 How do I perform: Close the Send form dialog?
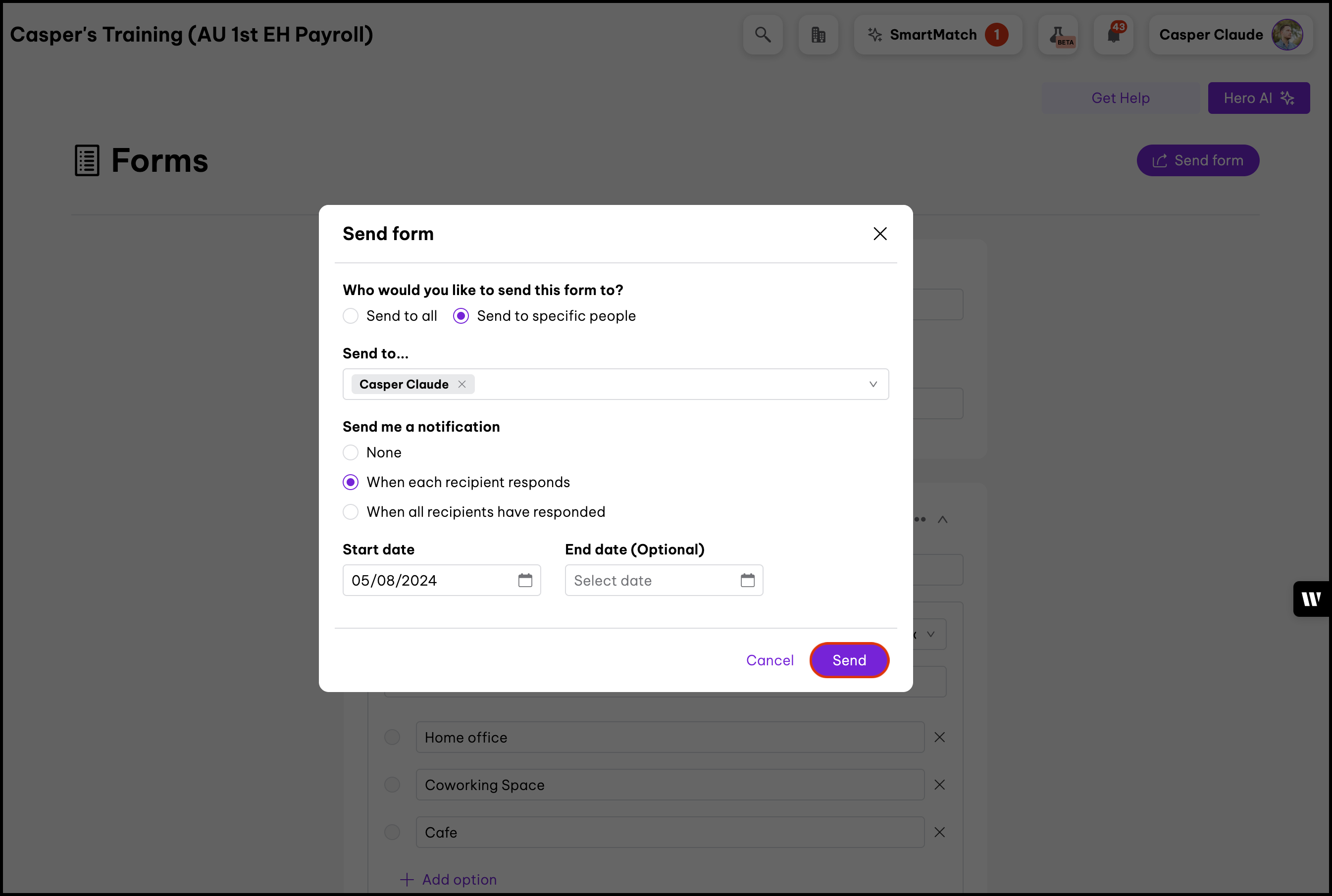pos(879,234)
